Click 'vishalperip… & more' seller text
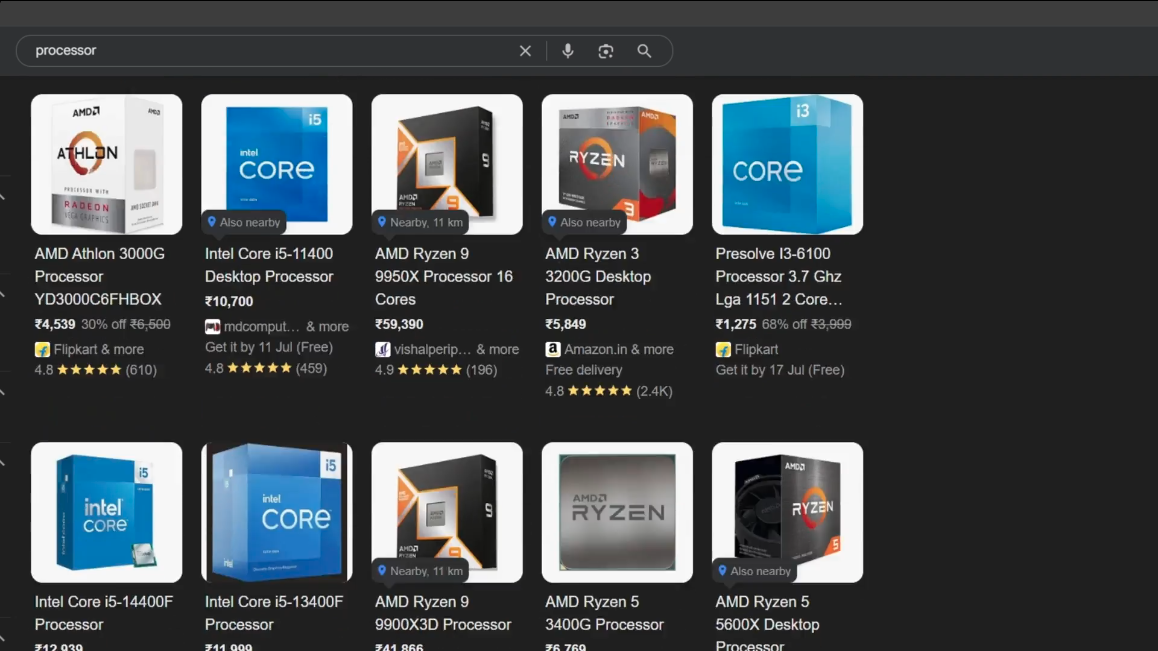1158x651 pixels. tap(456, 350)
